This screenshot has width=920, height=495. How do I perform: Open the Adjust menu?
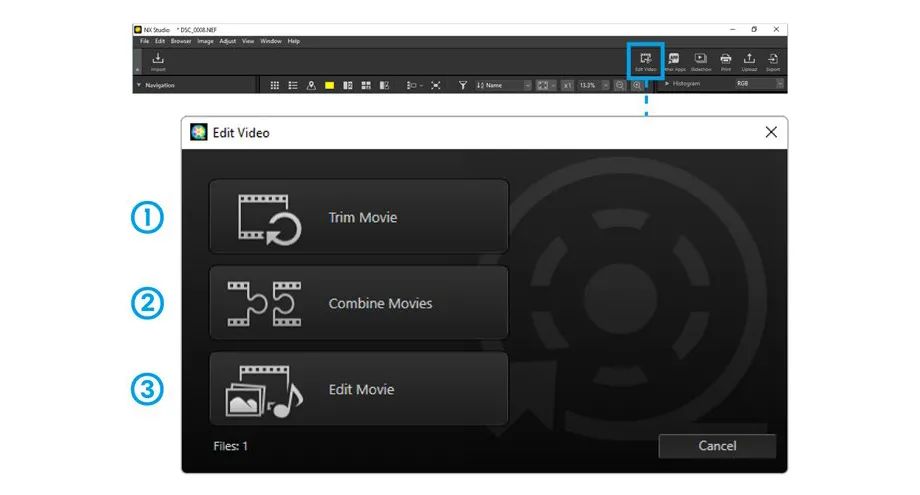pos(228,42)
